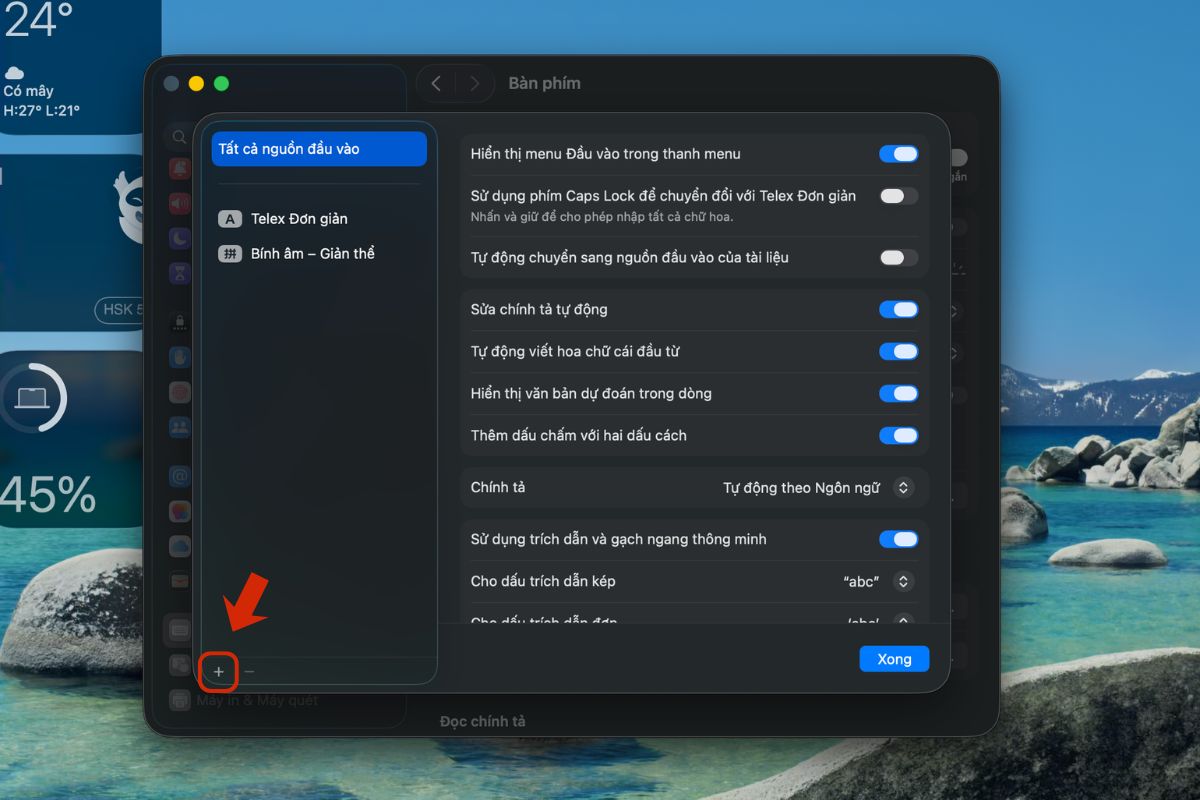The image size is (1200, 800).
Task: Select the Bính âm – Giản thể input source
Action: pyautogui.click(x=319, y=254)
